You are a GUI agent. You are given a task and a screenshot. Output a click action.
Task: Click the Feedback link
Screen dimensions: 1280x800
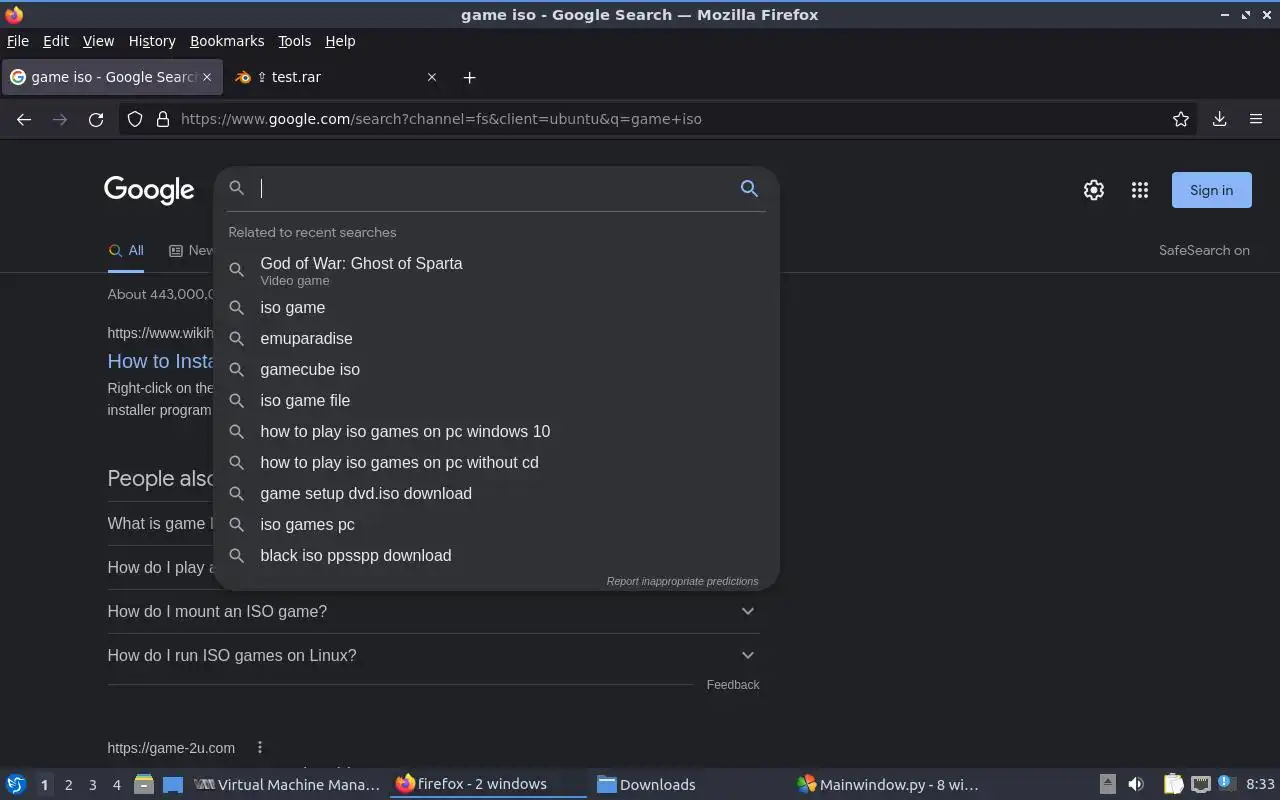733,685
